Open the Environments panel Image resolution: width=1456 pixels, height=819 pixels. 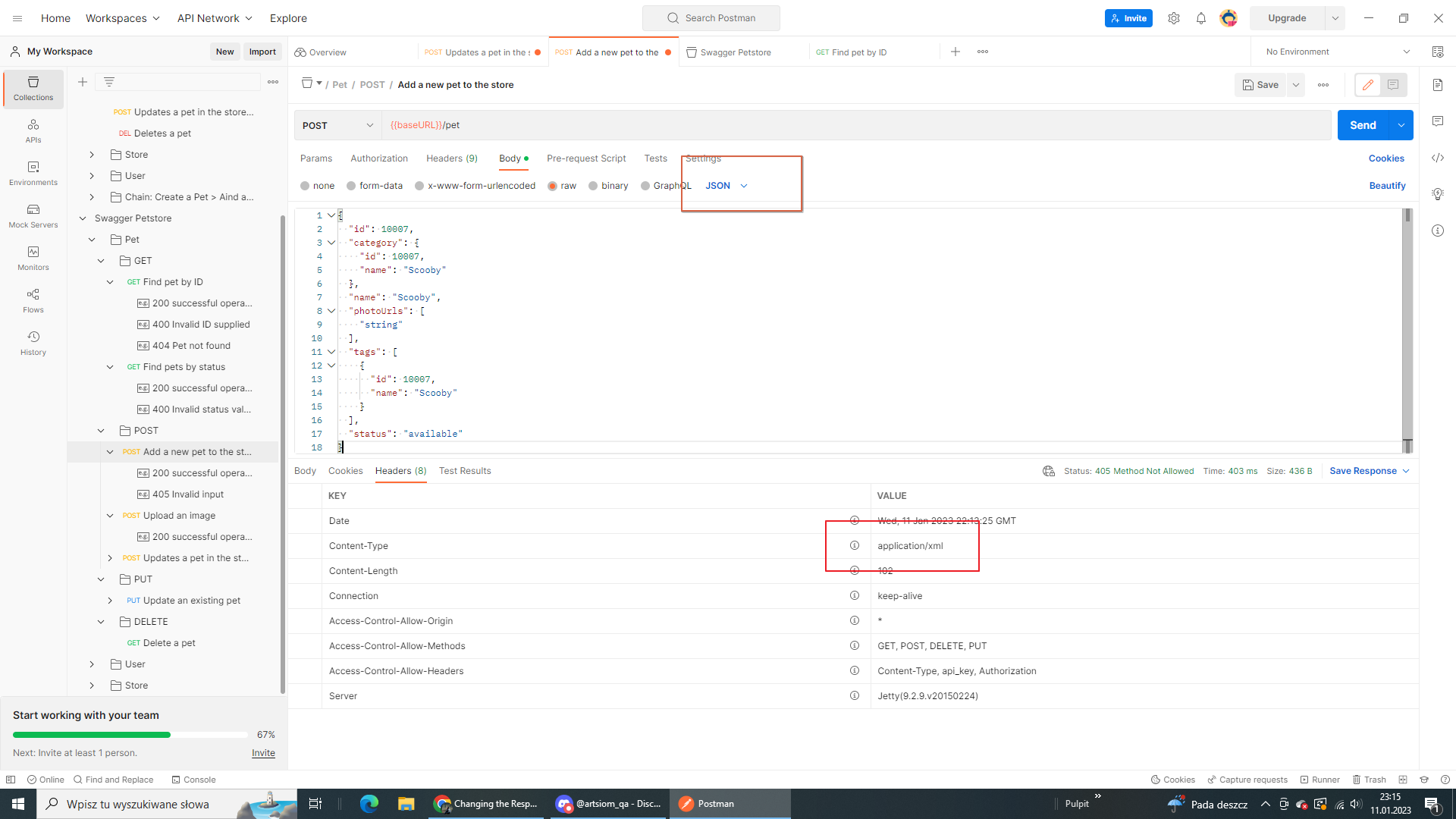click(33, 173)
